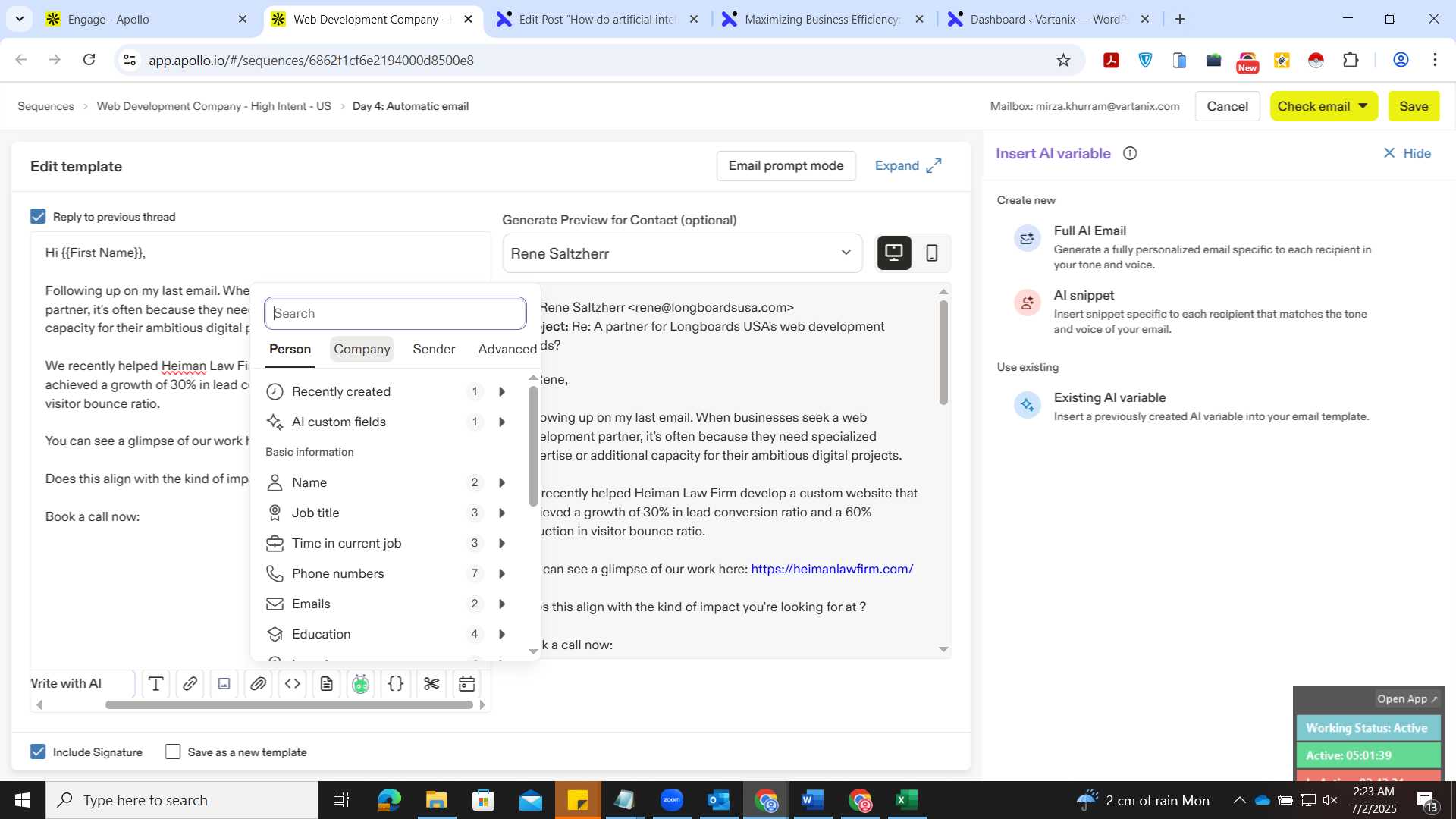The width and height of the screenshot is (1456, 819).
Task: Expand the Education submenu
Action: (502, 634)
